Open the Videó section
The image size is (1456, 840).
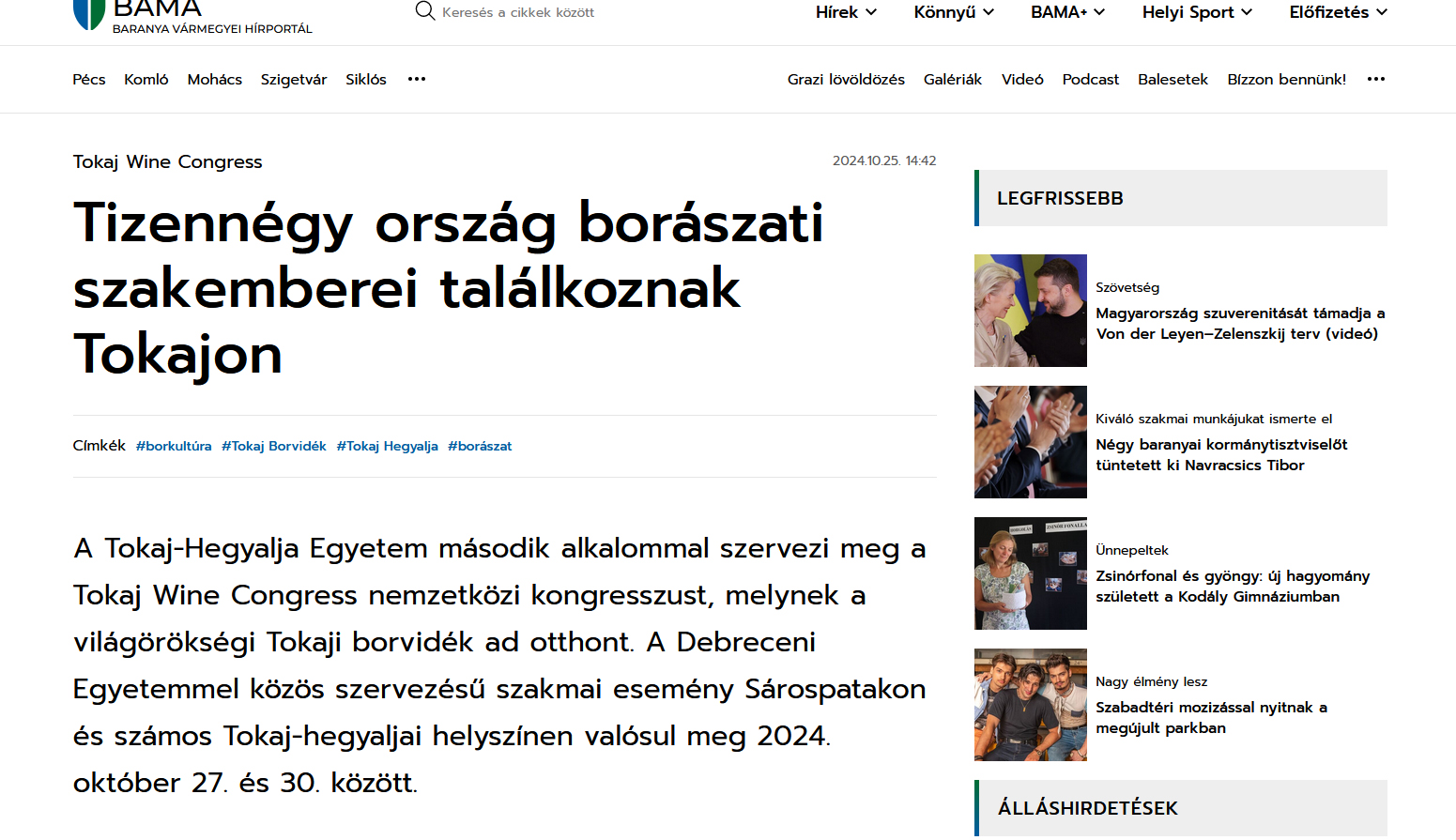pos(1022,80)
